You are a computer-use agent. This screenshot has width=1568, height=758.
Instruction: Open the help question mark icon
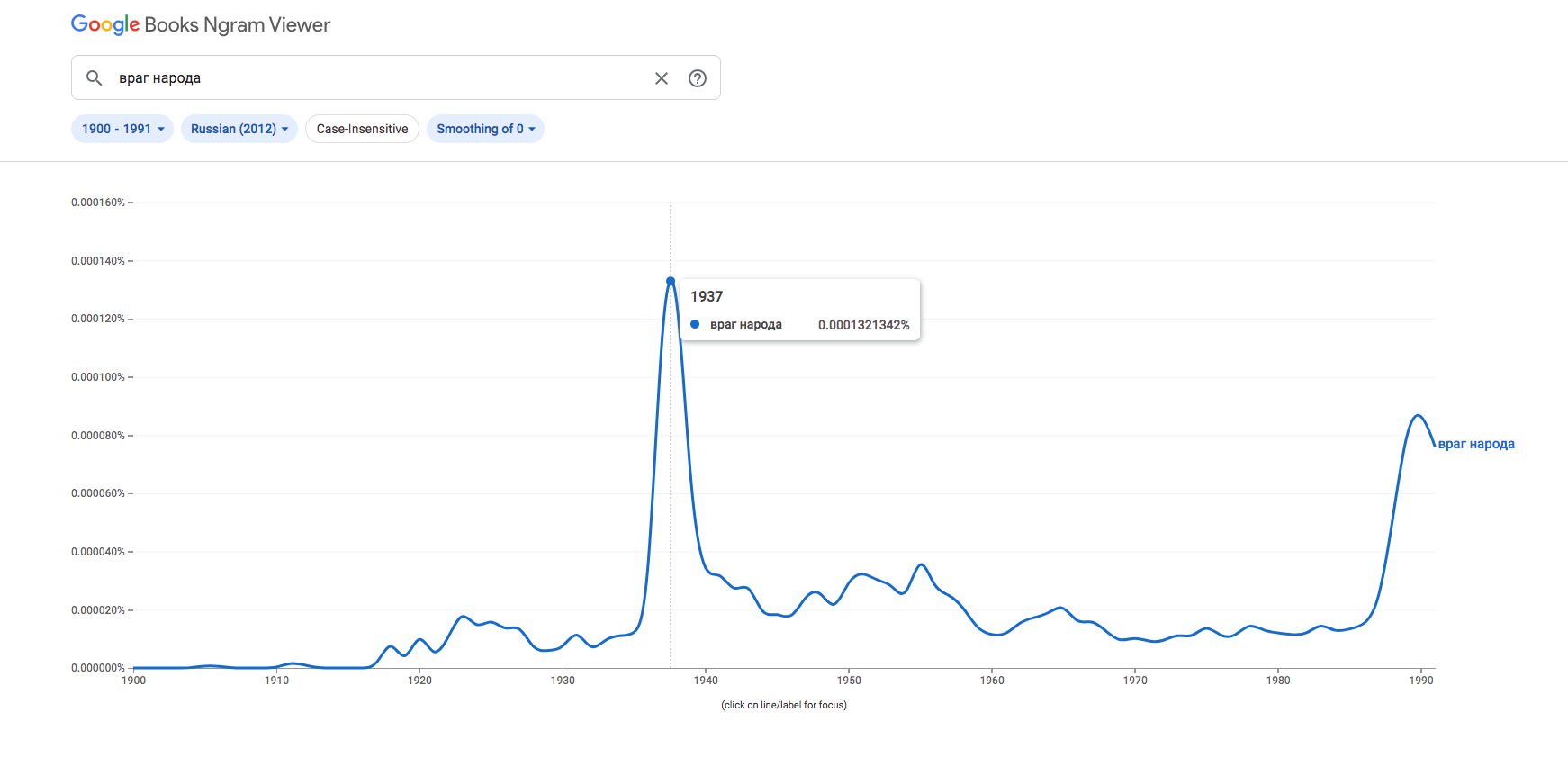tap(698, 78)
